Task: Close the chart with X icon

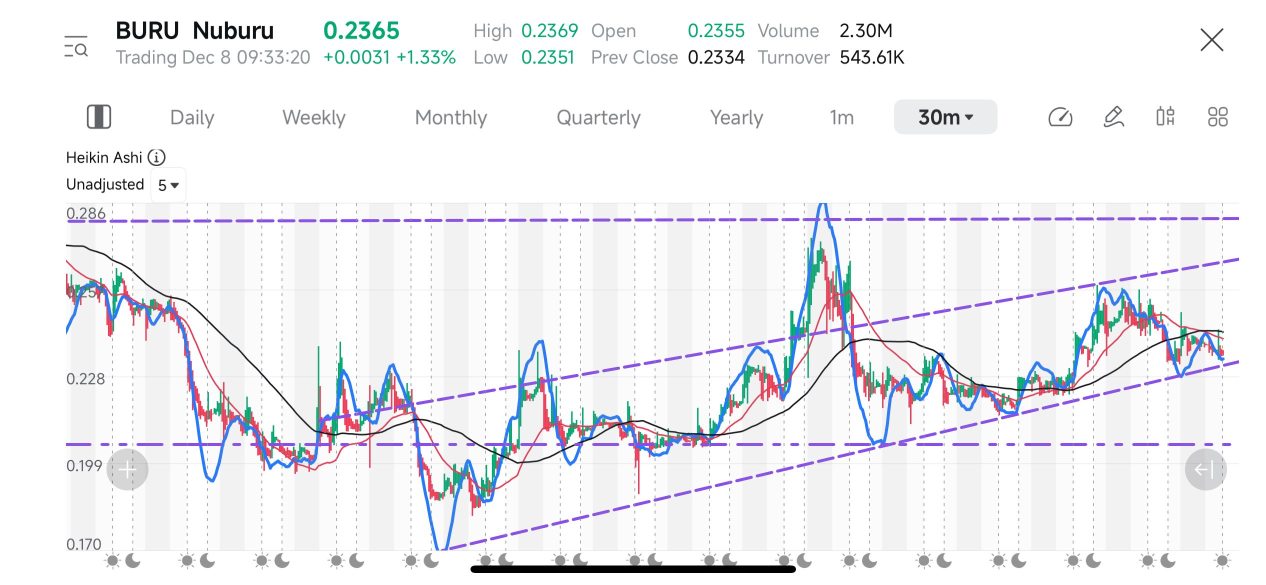Action: click(x=1212, y=40)
